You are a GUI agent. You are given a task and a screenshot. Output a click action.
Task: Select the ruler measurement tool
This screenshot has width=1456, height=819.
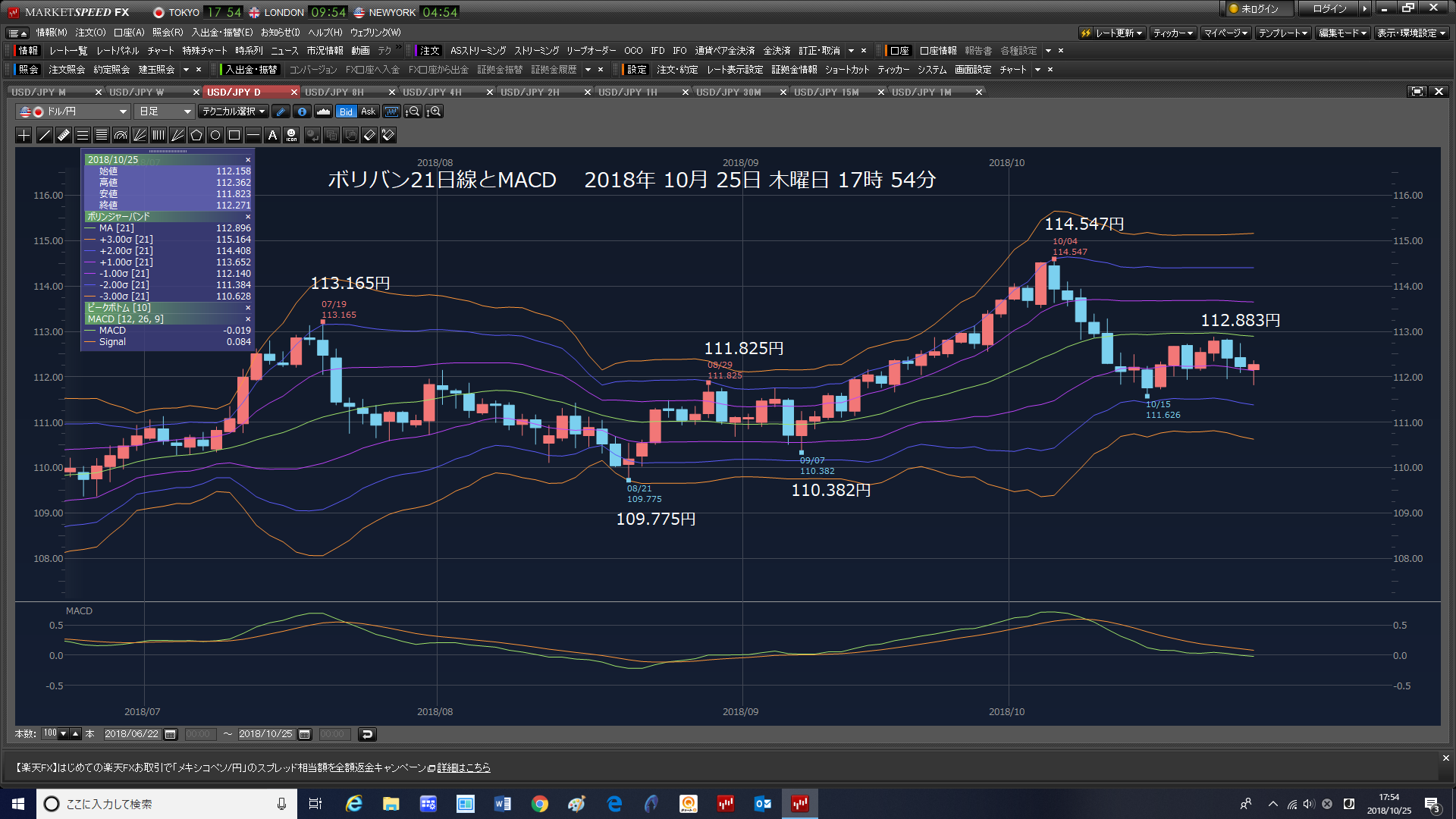pos(64,135)
